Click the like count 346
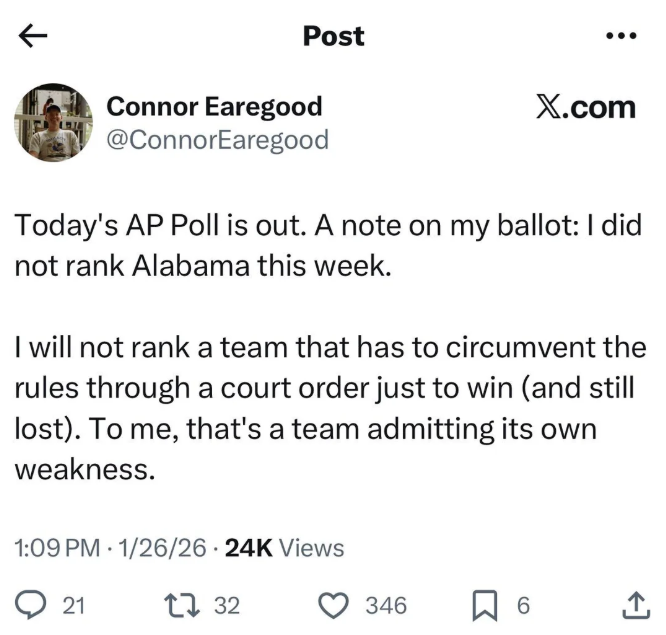The image size is (666, 635). pyautogui.click(x=386, y=605)
